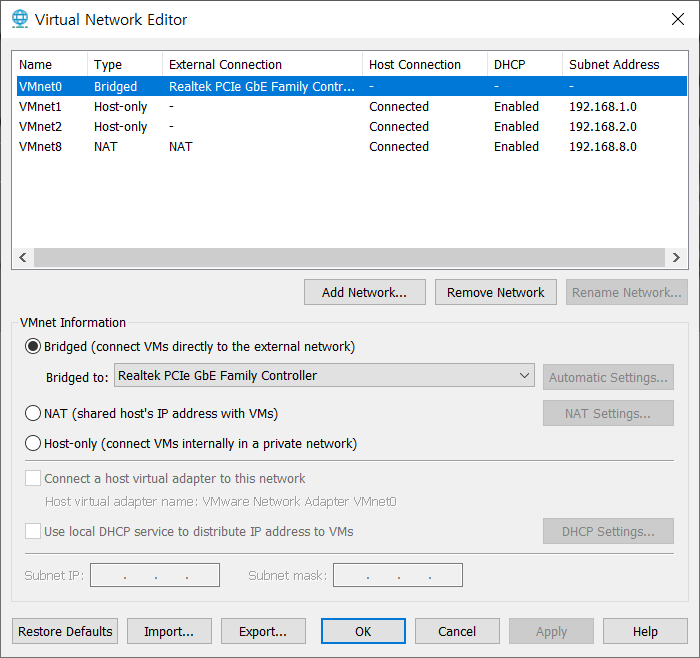Click the list's left scroll arrow
This screenshot has height=658, width=700.
click(x=23, y=258)
